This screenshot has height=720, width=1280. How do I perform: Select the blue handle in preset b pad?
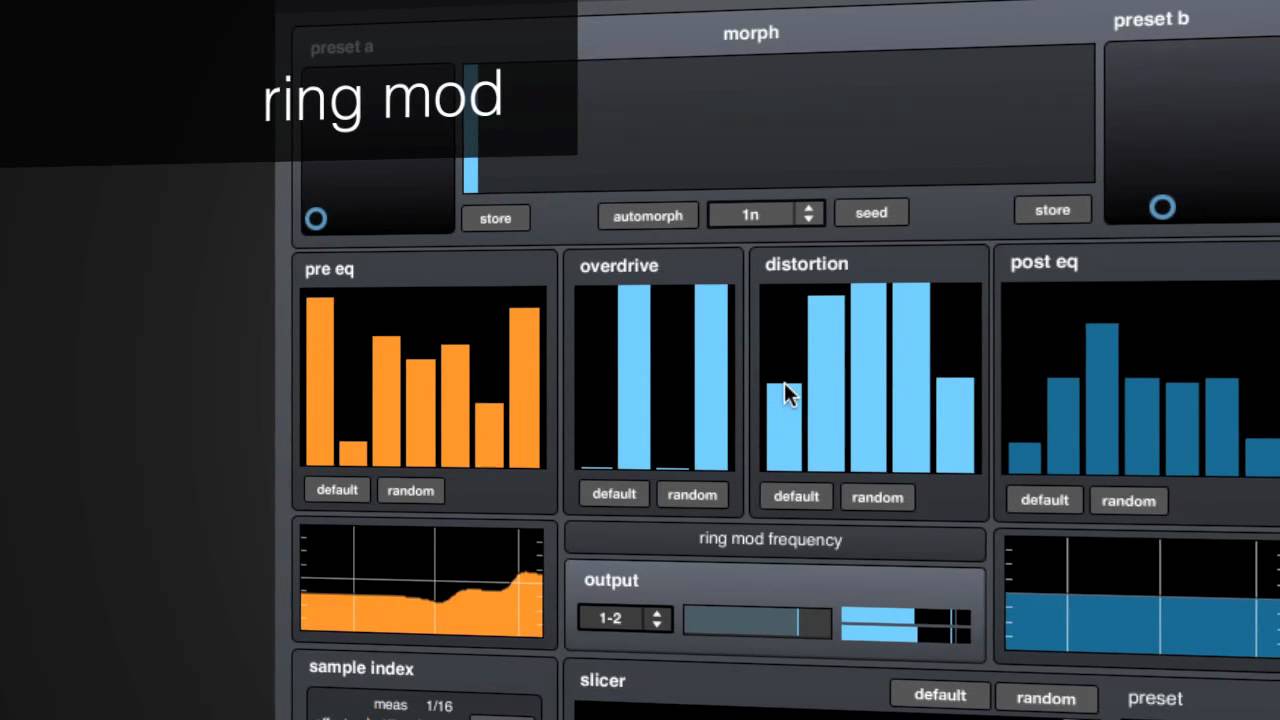pyautogui.click(x=1162, y=207)
